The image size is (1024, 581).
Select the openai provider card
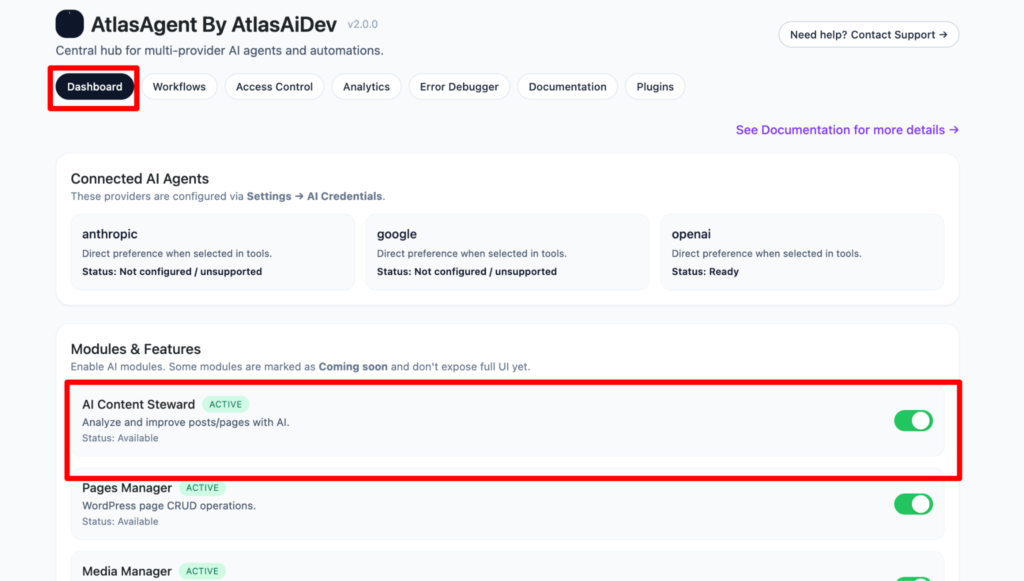pyautogui.click(x=802, y=252)
